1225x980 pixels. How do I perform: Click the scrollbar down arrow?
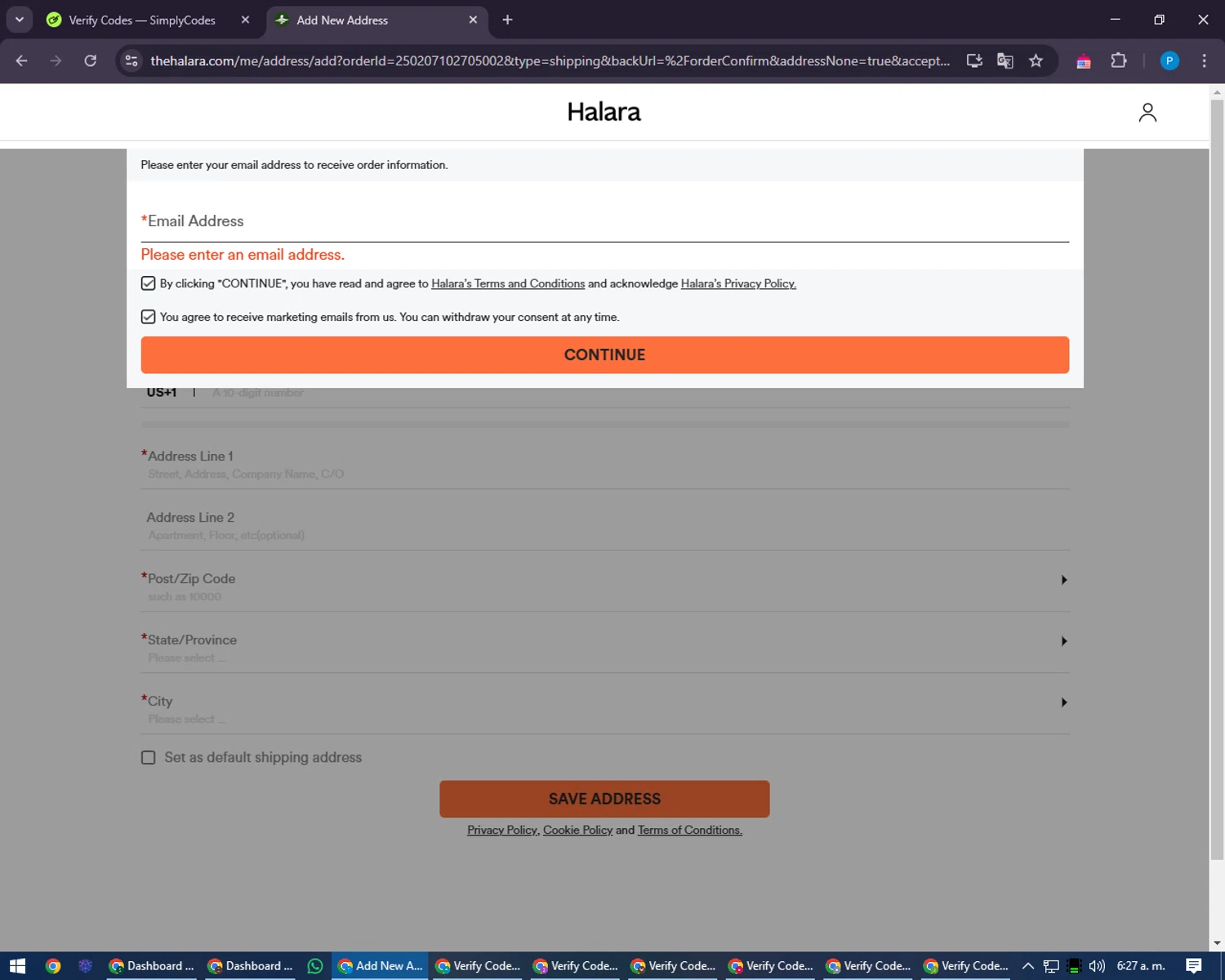(x=1217, y=943)
